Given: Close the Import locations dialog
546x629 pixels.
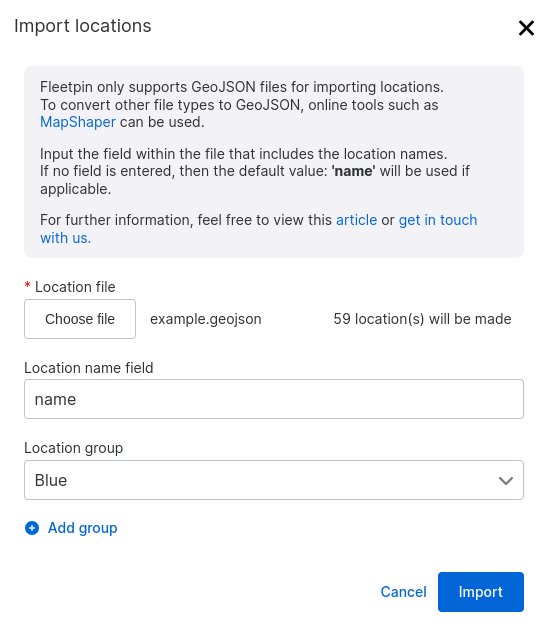Looking at the screenshot, I should [x=526, y=28].
